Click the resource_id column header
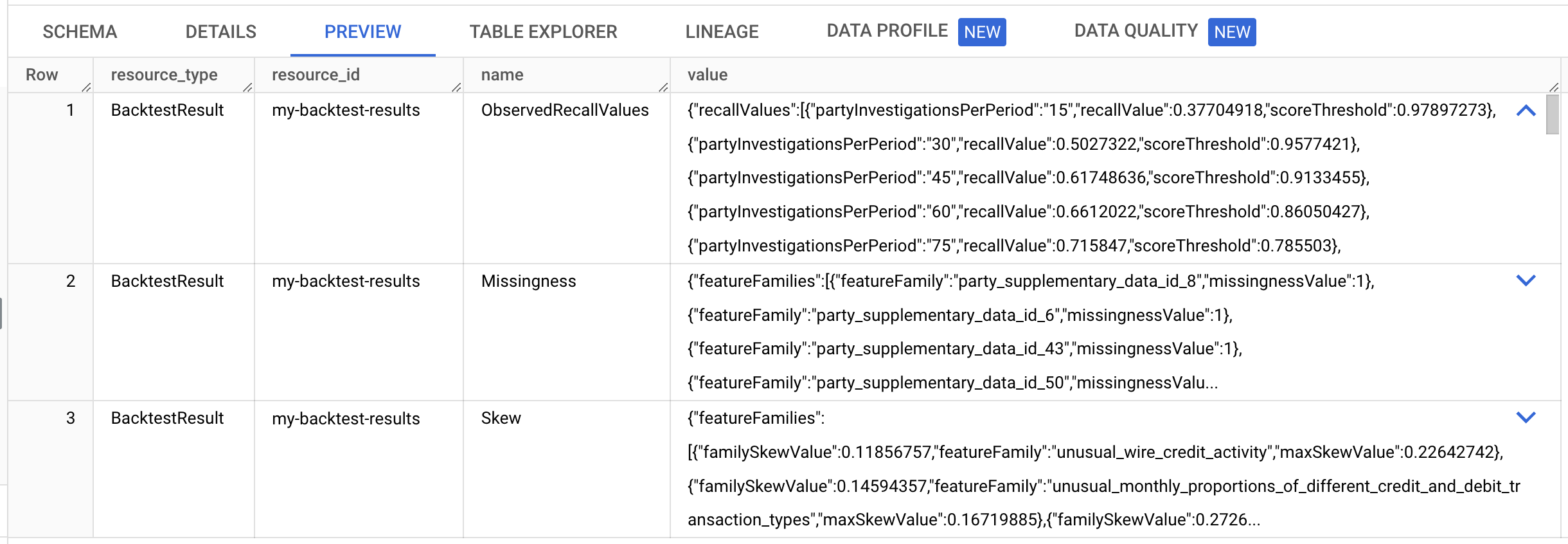Viewport: 1568px width, 544px height. (x=316, y=75)
